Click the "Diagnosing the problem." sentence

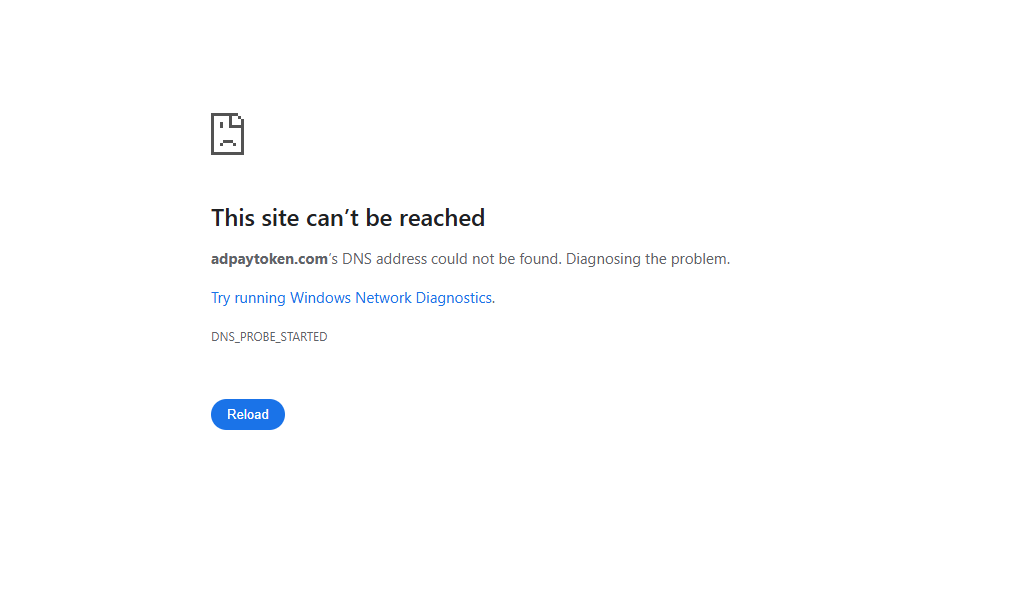pos(648,259)
